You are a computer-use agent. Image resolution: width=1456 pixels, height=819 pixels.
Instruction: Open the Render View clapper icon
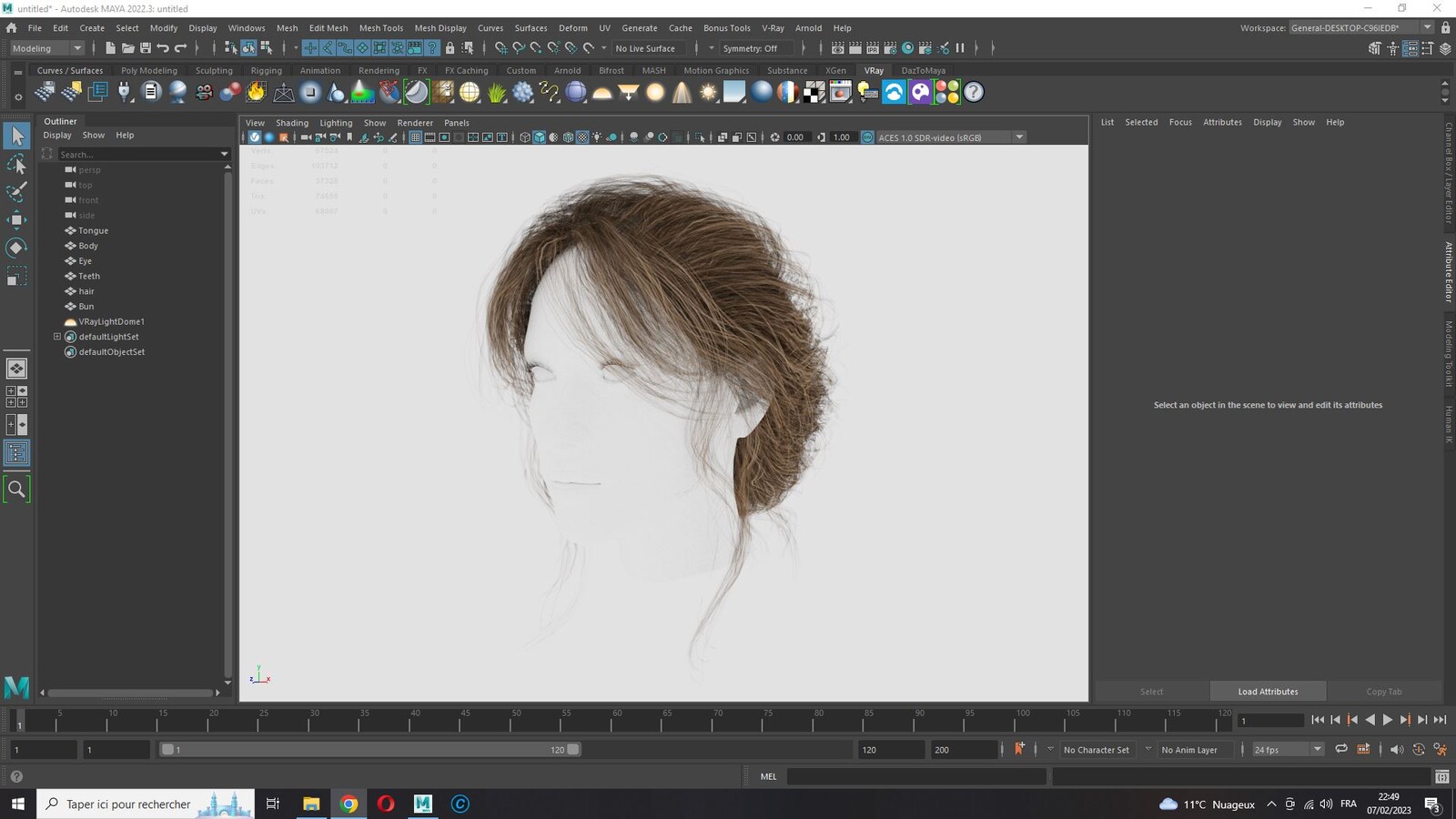[x=837, y=48]
